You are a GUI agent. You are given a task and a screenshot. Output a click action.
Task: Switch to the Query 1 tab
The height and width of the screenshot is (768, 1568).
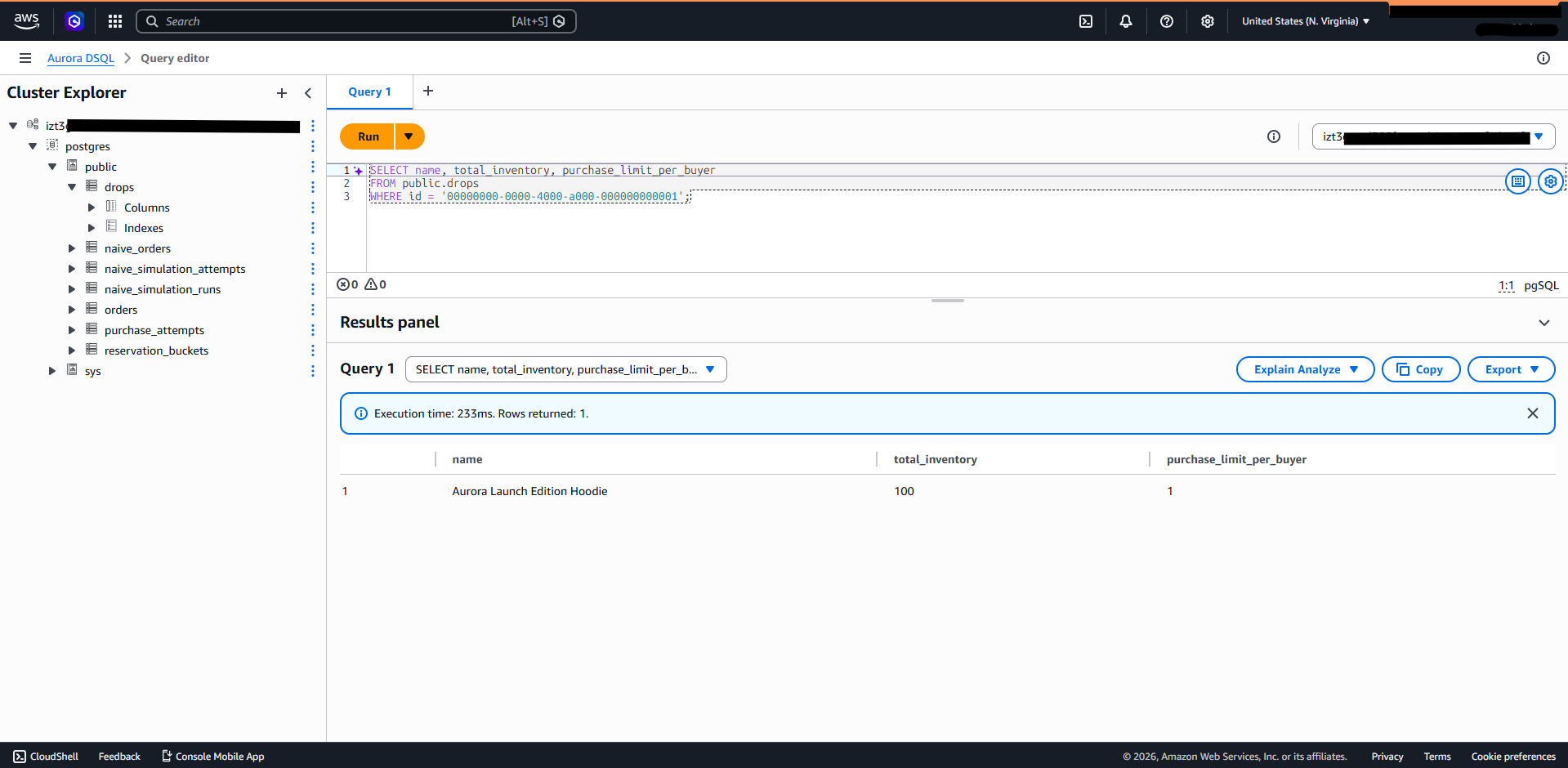click(x=369, y=92)
